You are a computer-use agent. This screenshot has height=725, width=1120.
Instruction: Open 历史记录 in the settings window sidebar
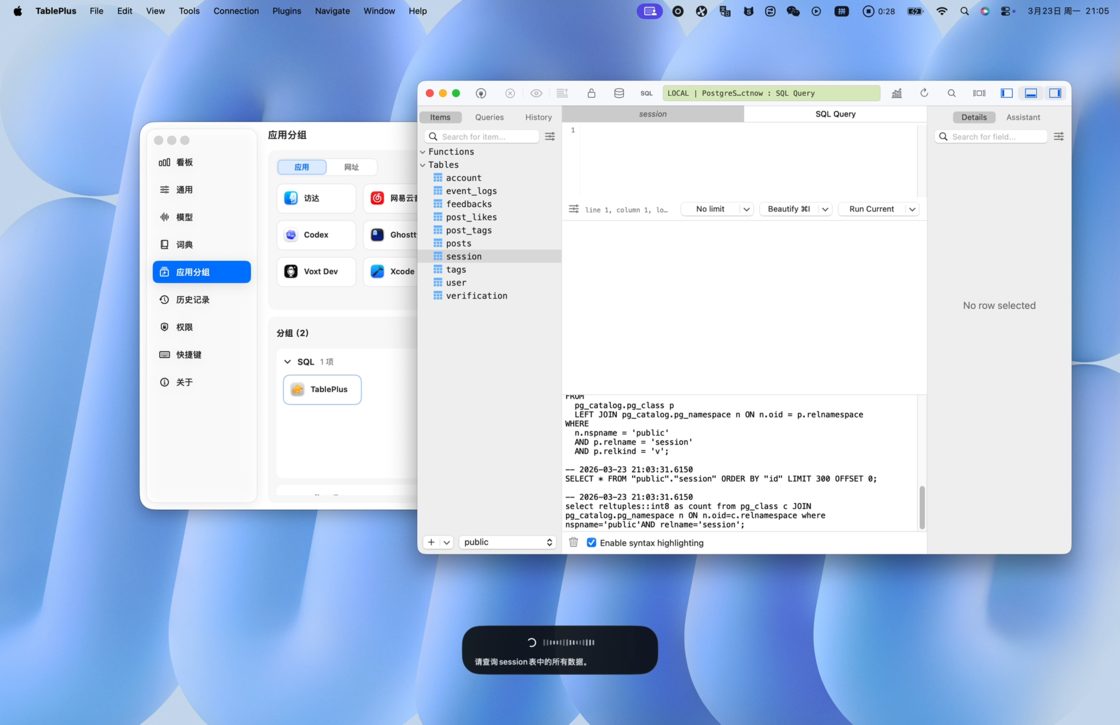(201, 300)
